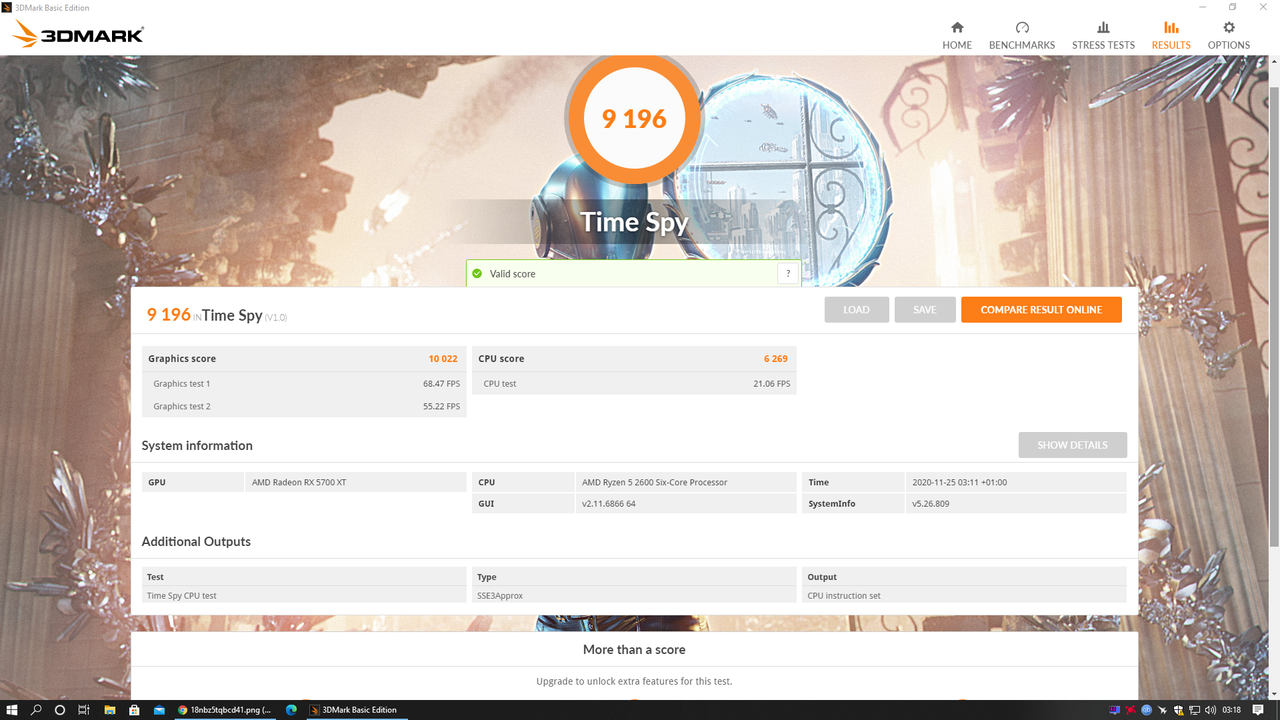Click Compare Result Online
Screen dimensions: 1280x720
tap(1041, 309)
